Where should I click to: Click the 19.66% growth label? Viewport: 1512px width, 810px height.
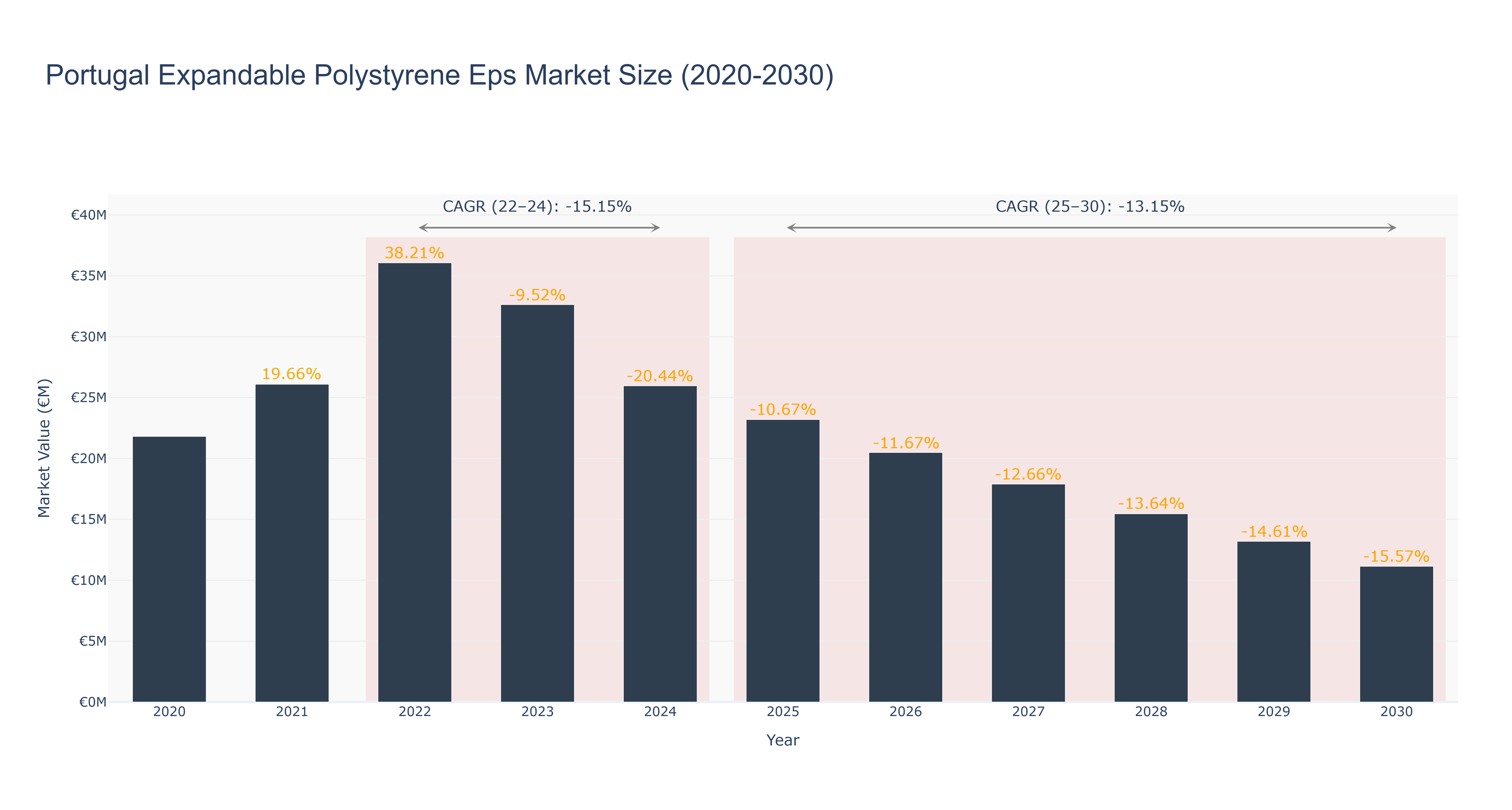(291, 374)
